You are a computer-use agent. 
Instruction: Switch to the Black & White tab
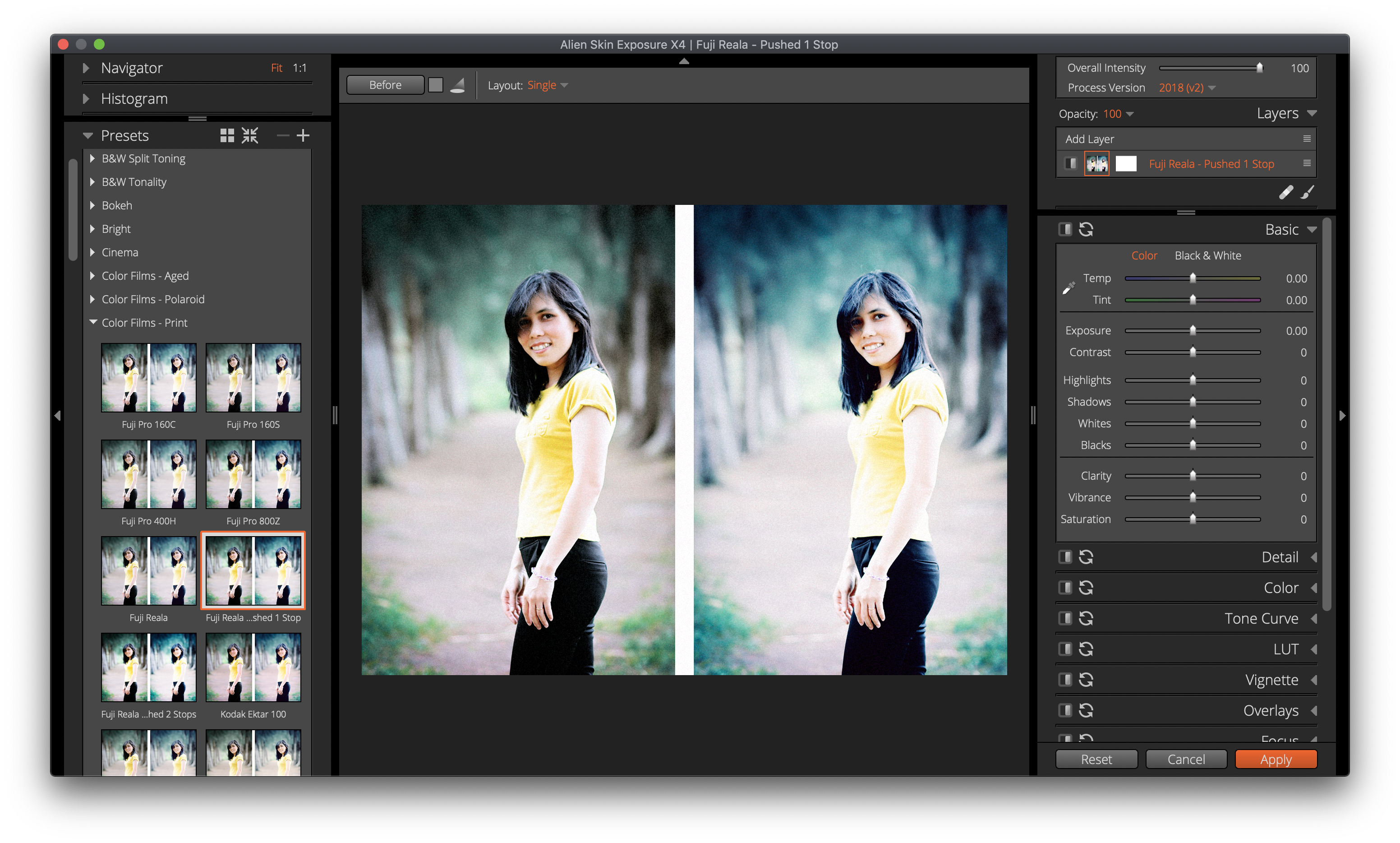pyautogui.click(x=1207, y=255)
